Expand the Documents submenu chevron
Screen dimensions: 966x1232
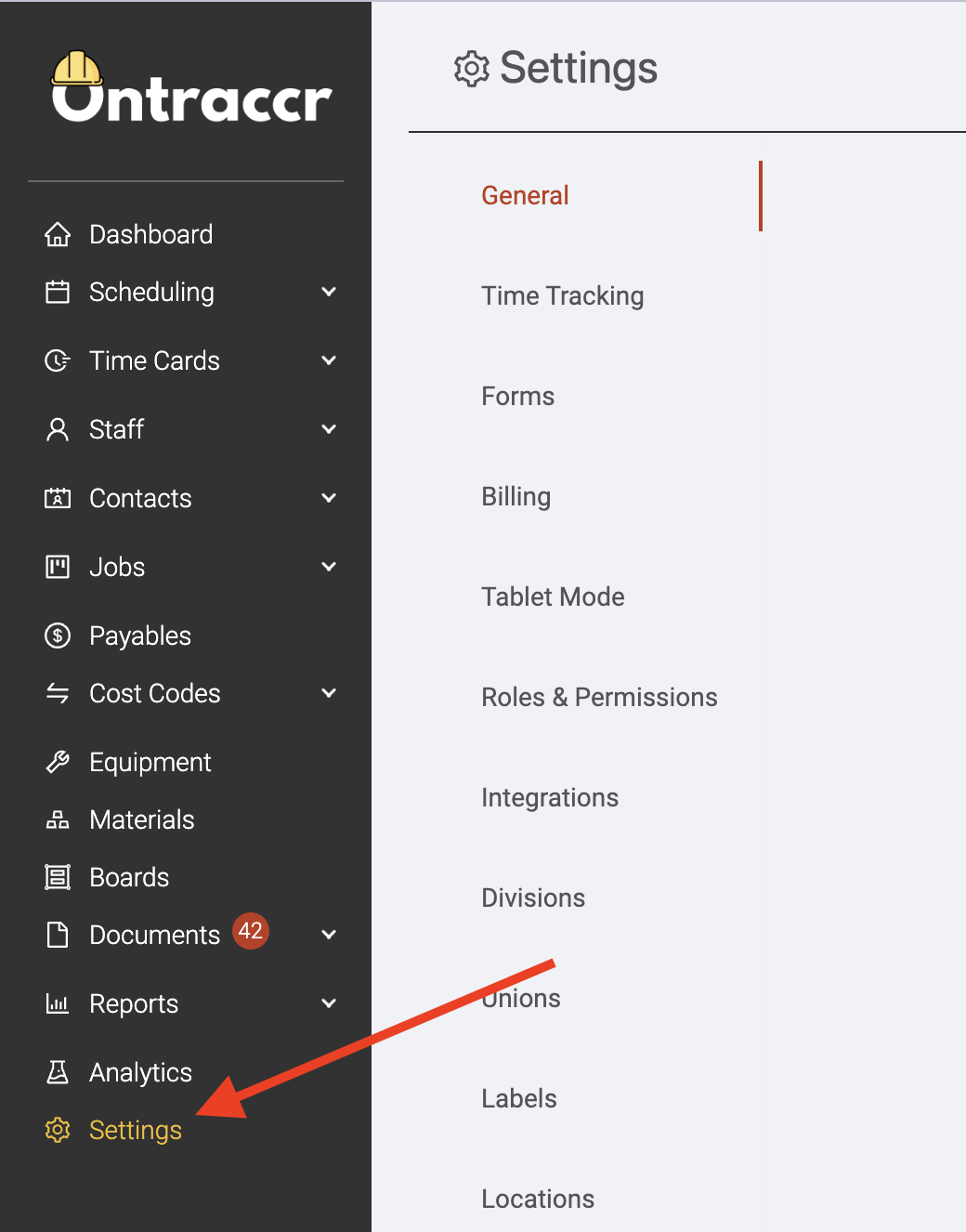point(329,935)
